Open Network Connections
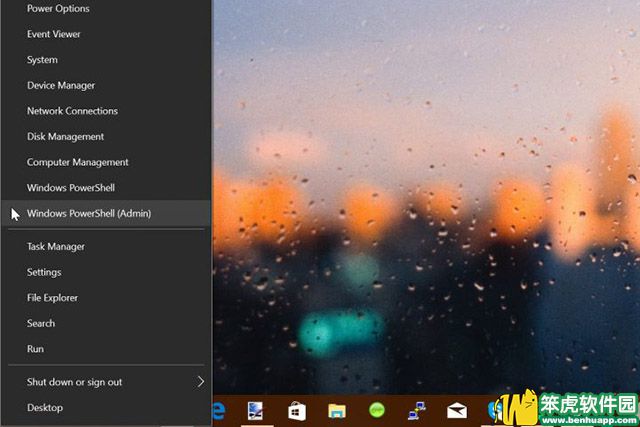The width and height of the screenshot is (640, 427). click(106, 111)
